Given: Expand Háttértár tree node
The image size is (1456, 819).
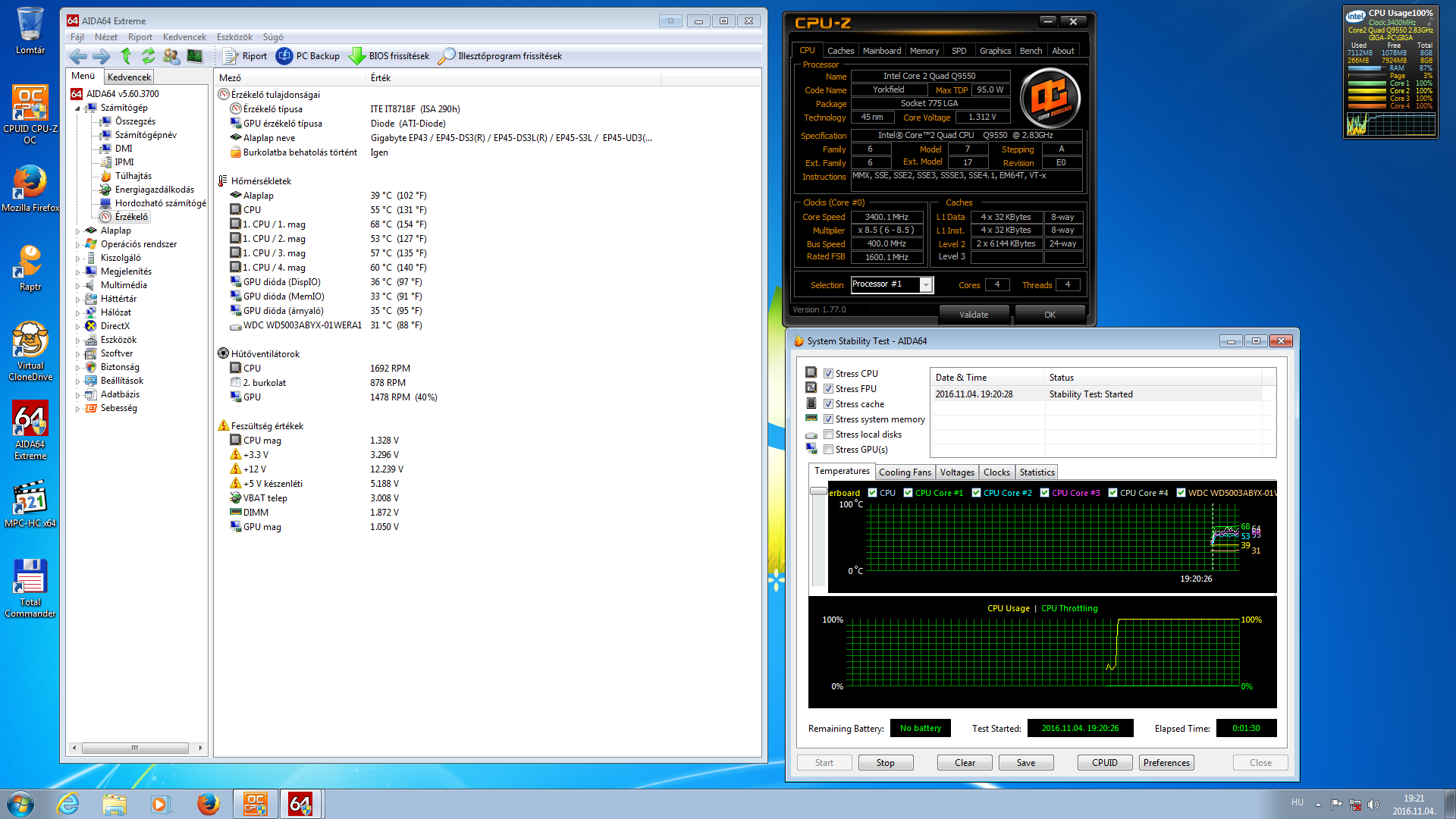Looking at the screenshot, I should coord(77,299).
